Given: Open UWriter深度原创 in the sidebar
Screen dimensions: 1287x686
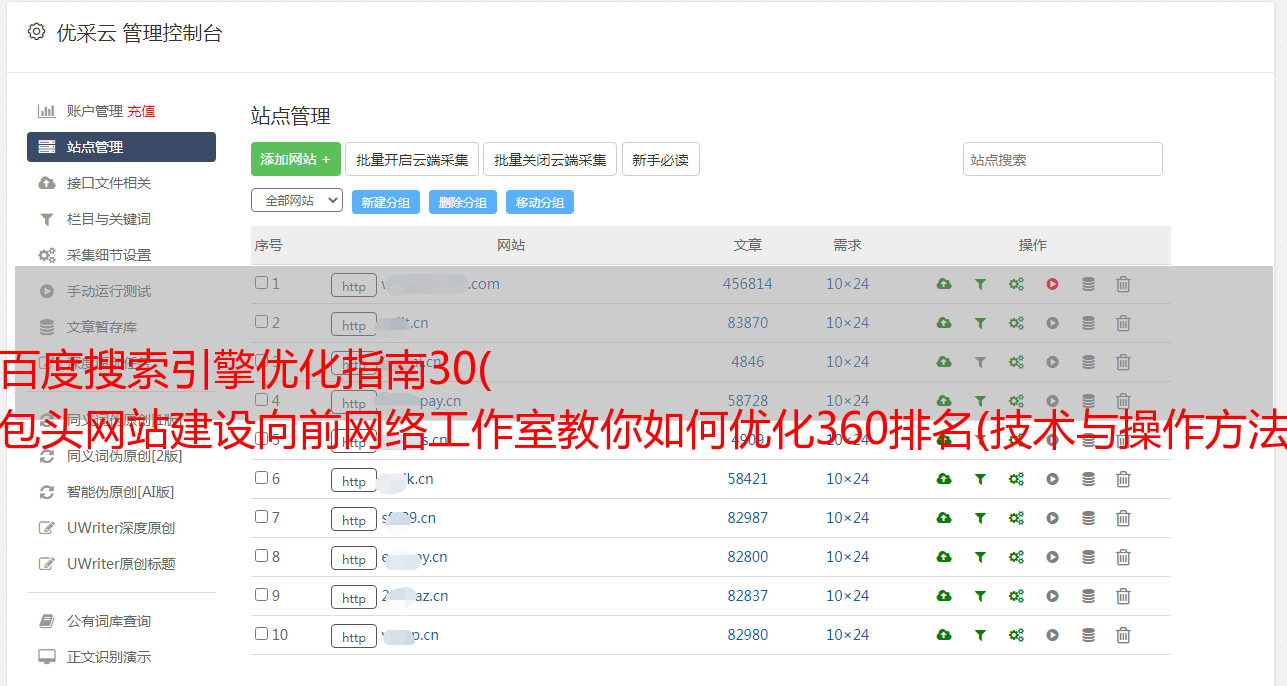Looking at the screenshot, I should (121, 528).
